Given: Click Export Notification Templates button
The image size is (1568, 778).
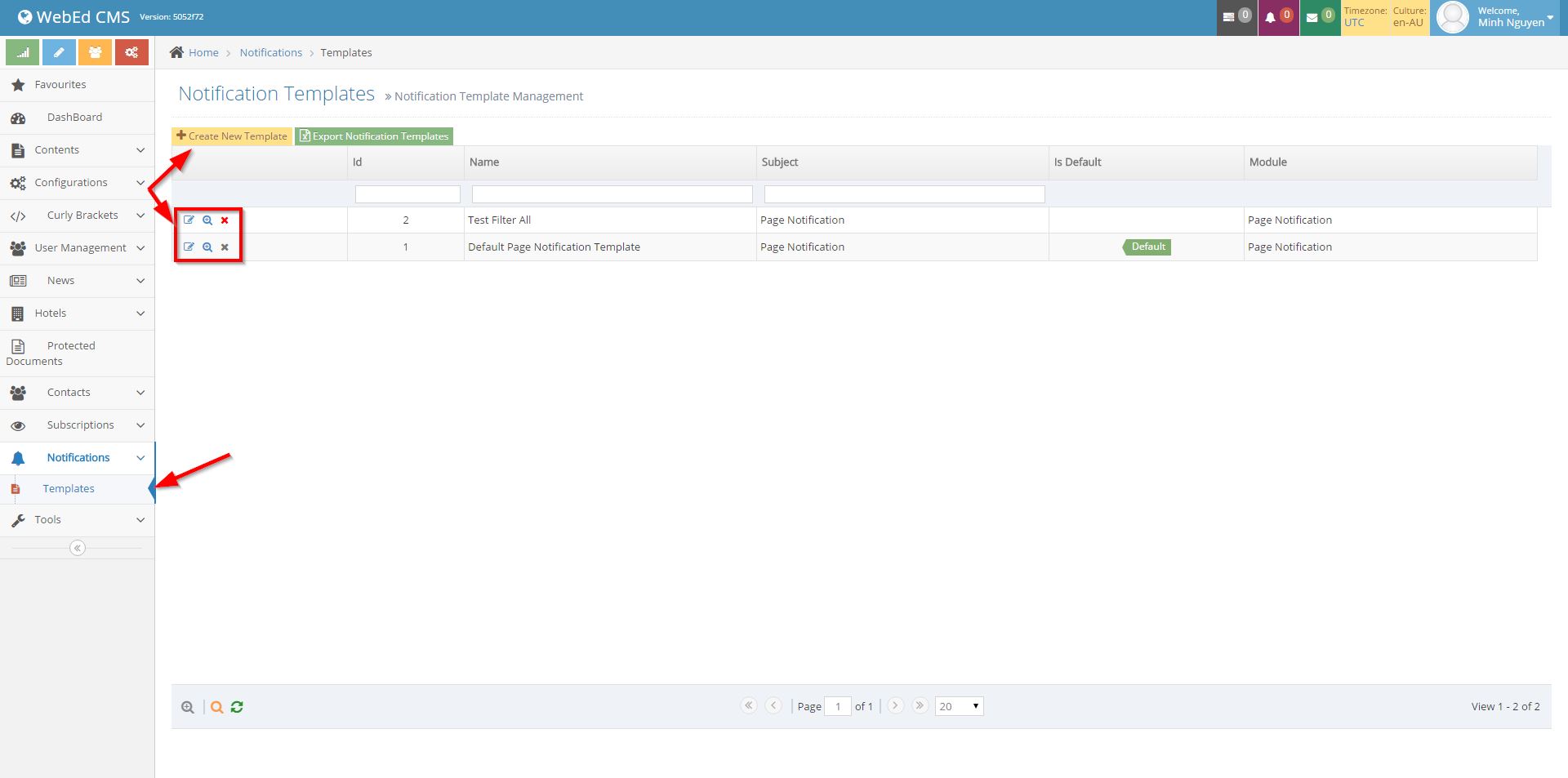Looking at the screenshot, I should click(x=374, y=136).
